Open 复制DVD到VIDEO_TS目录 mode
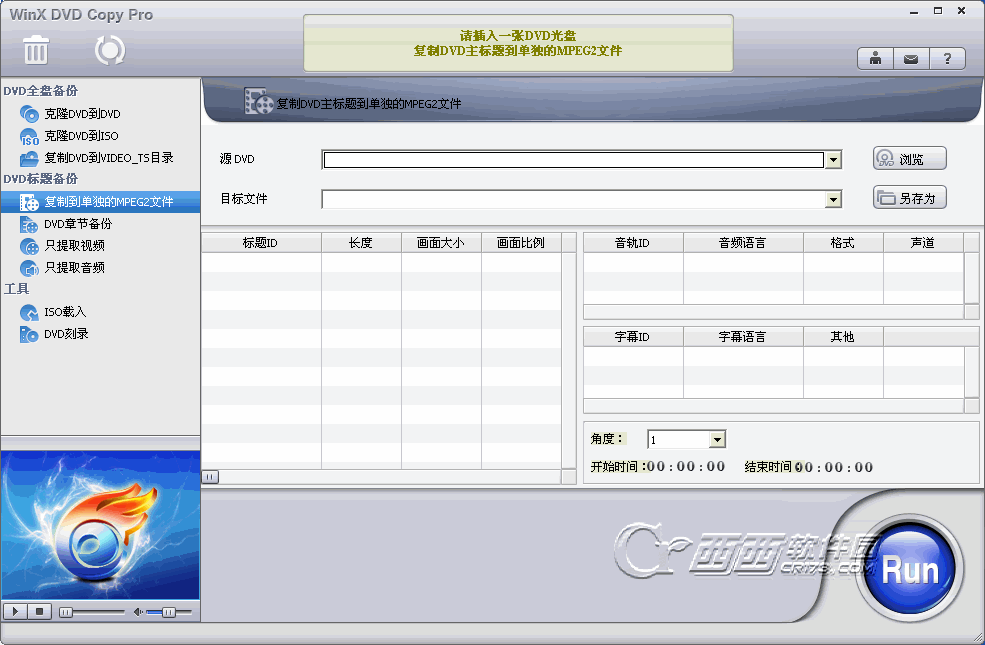The height and width of the screenshot is (645, 985). pos(109,158)
